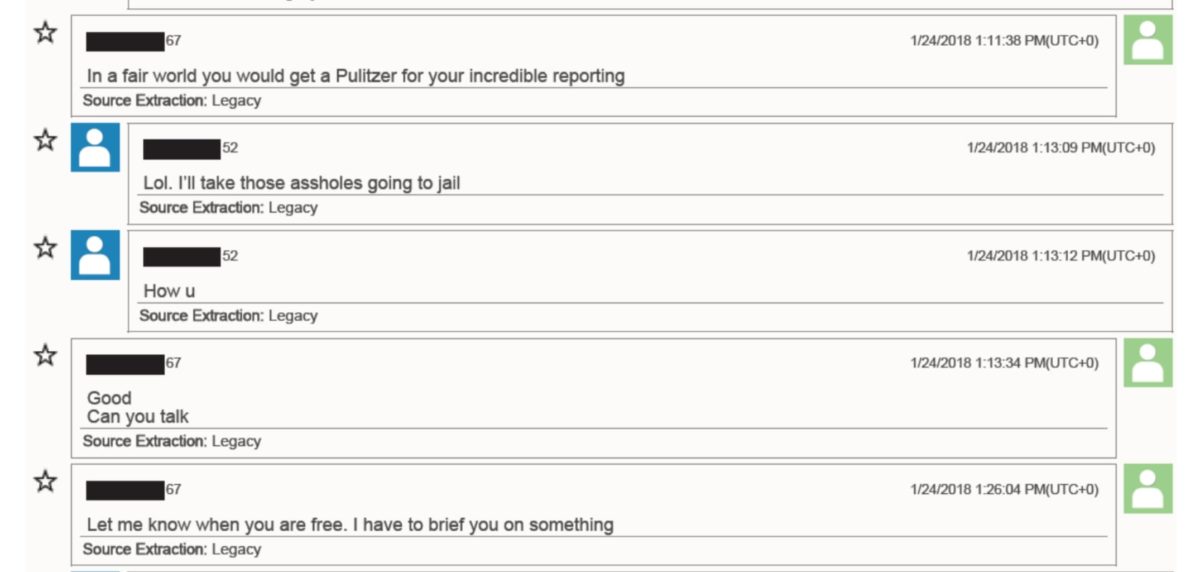This screenshot has height=572, width=1200.
Task: Click green avatar beside 'Can you talk' message
Action: click(x=1148, y=362)
